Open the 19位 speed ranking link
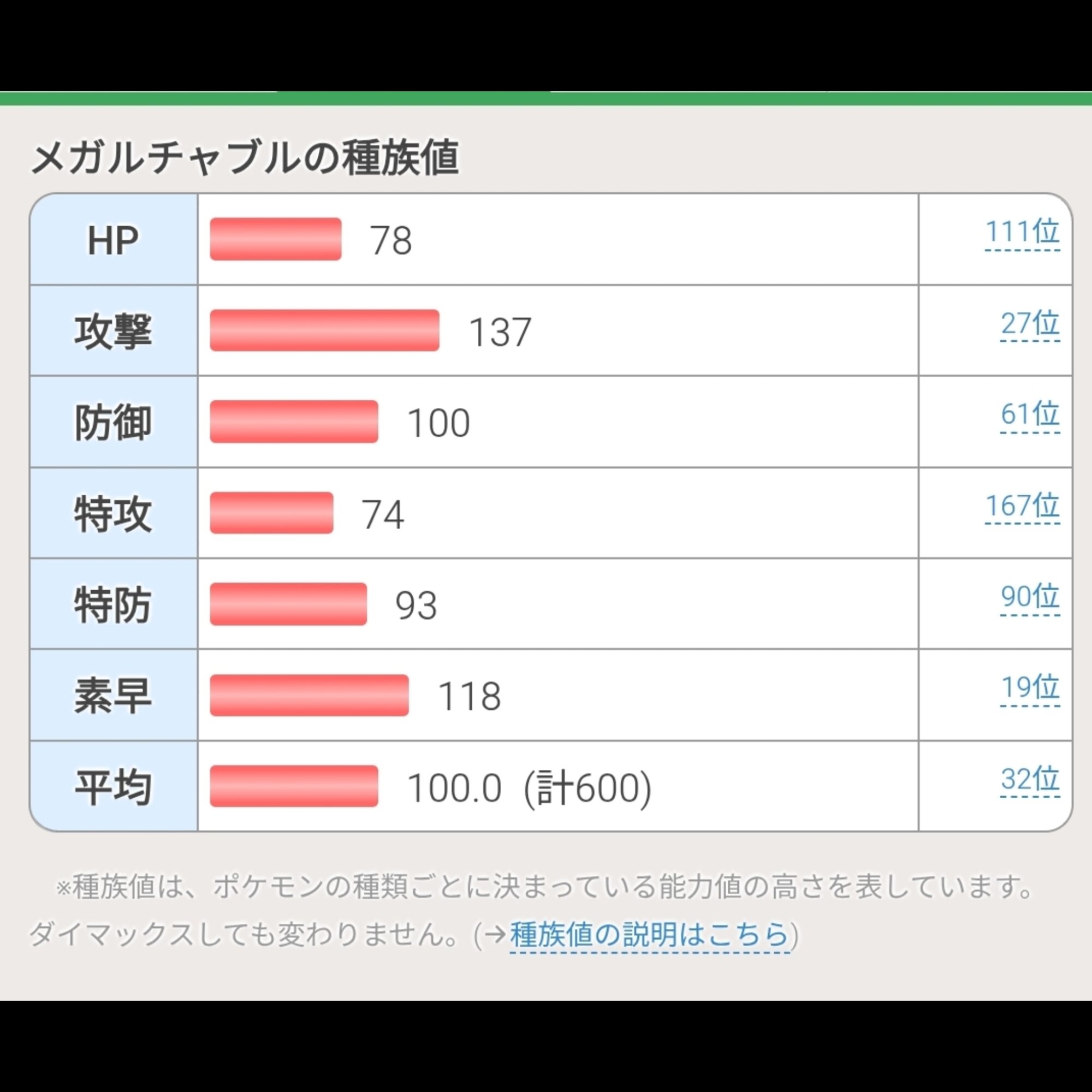 click(1029, 688)
